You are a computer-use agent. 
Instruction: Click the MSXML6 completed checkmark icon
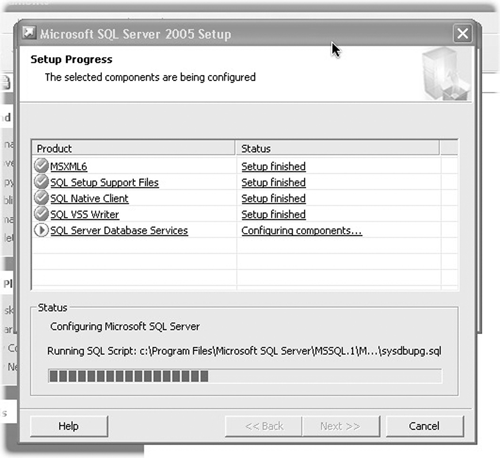click(41, 166)
